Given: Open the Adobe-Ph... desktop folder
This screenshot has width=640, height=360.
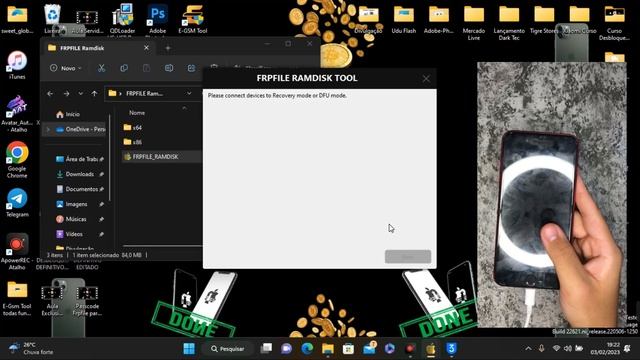Looking at the screenshot, I should pyautogui.click(x=439, y=19).
